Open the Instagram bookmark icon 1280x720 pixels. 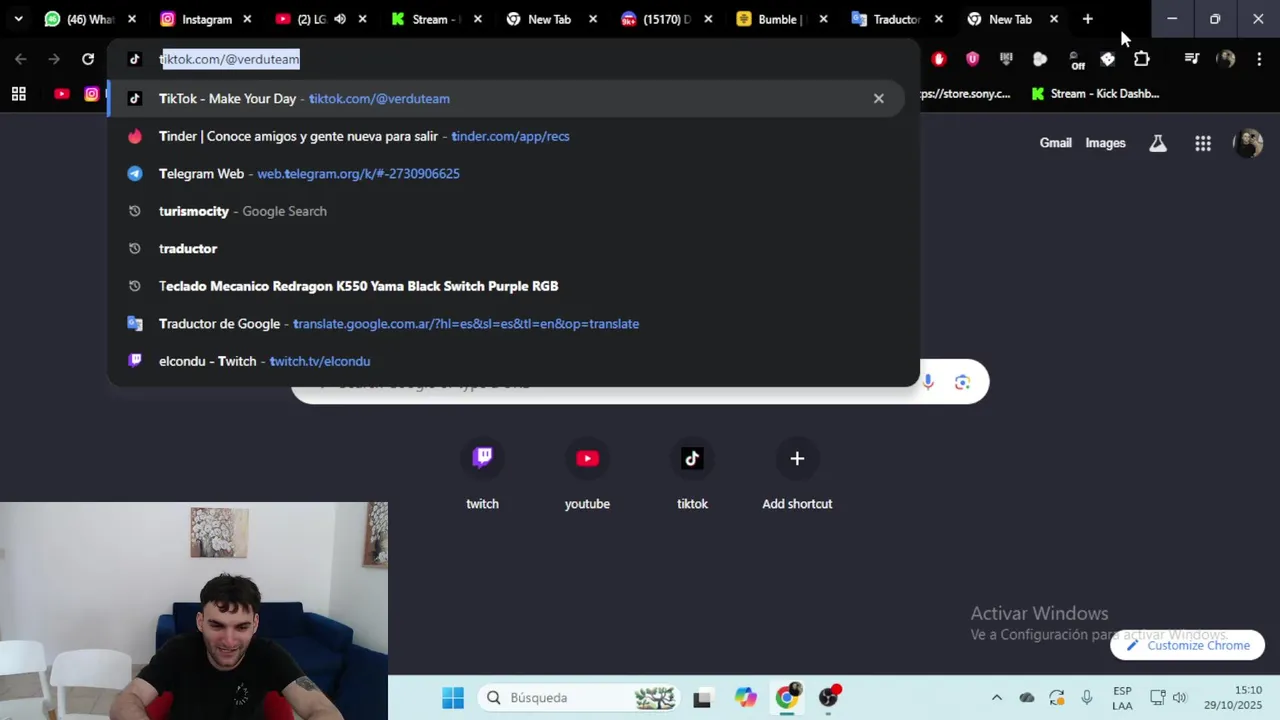pos(92,94)
